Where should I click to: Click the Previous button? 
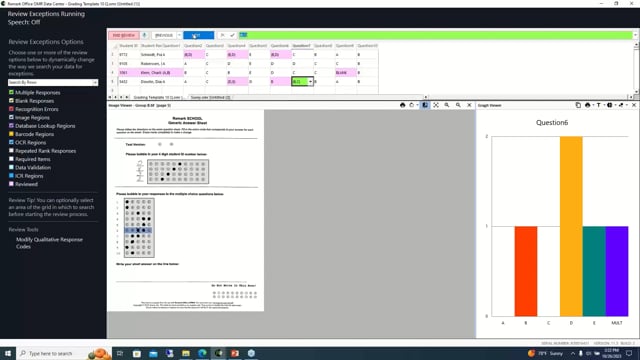164,35
